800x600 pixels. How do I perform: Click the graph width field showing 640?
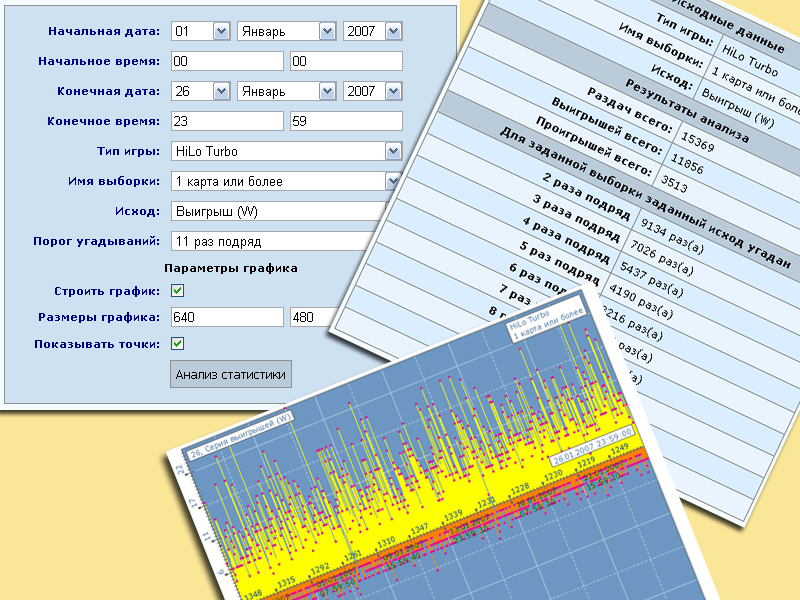click(226, 318)
